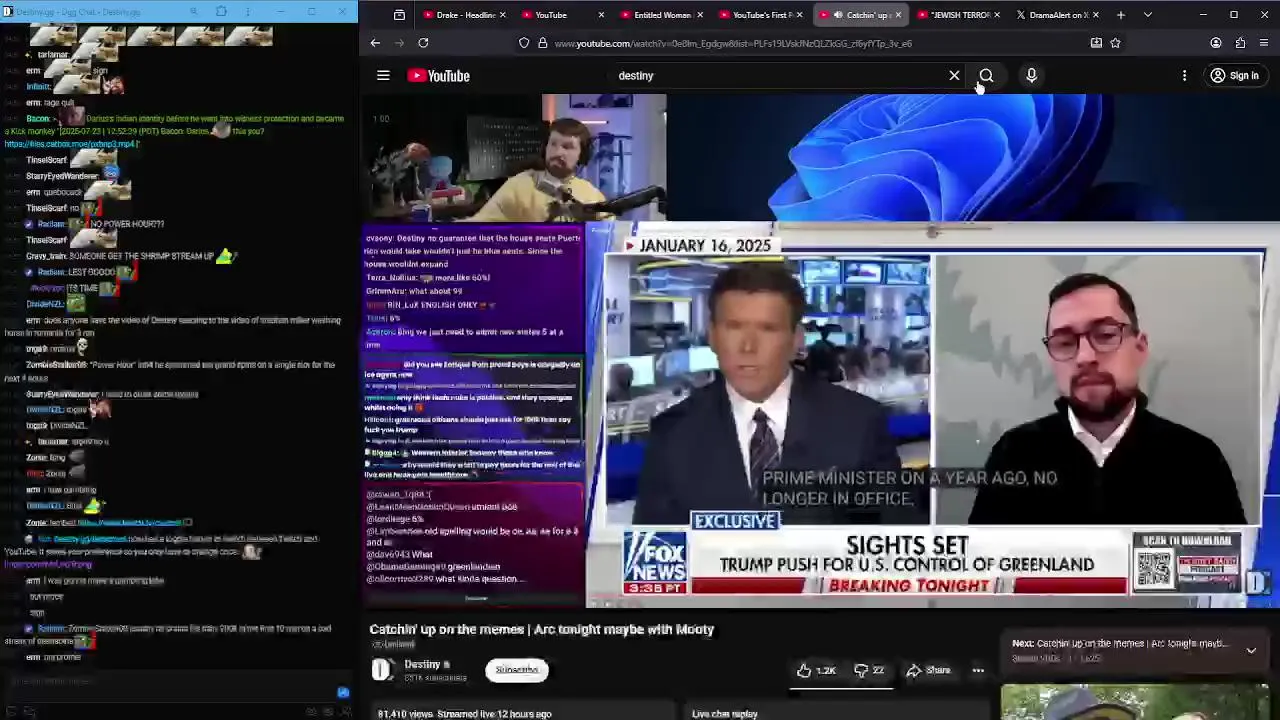Click the Share button

(x=928, y=671)
